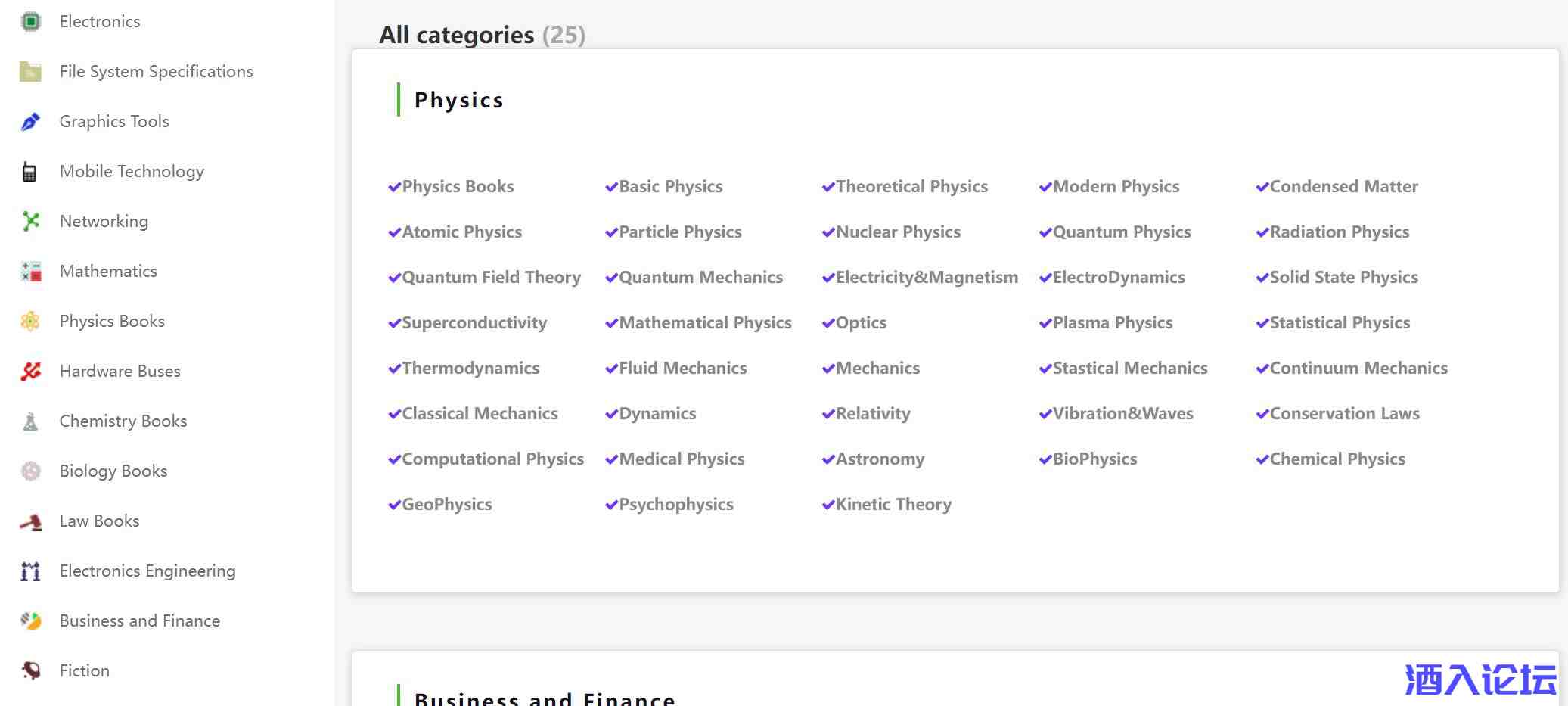Select Biology Books from the sidebar
The image size is (1568, 706).
click(113, 471)
